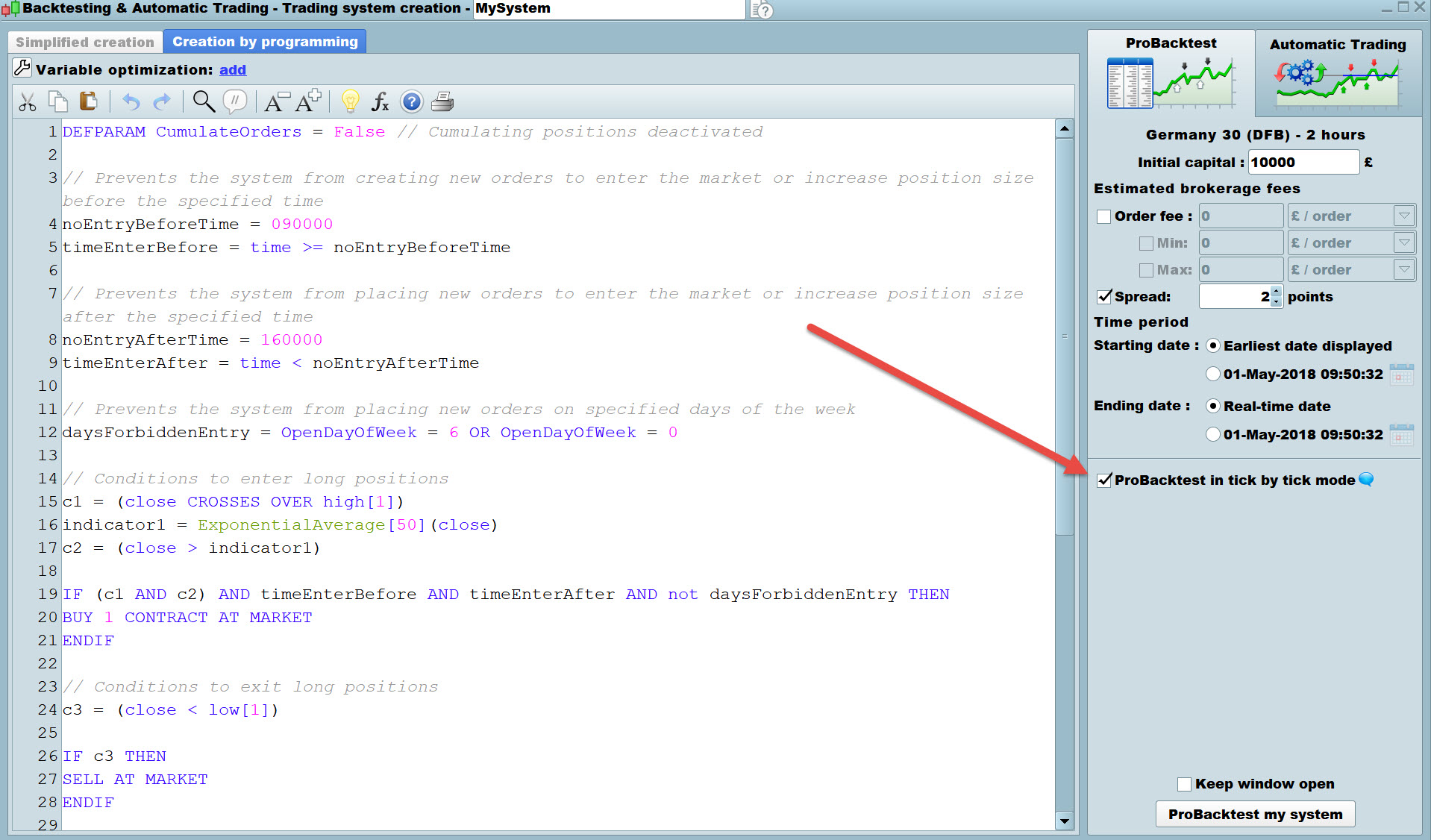
Task: Open the search magnifier tool
Action: [203, 101]
